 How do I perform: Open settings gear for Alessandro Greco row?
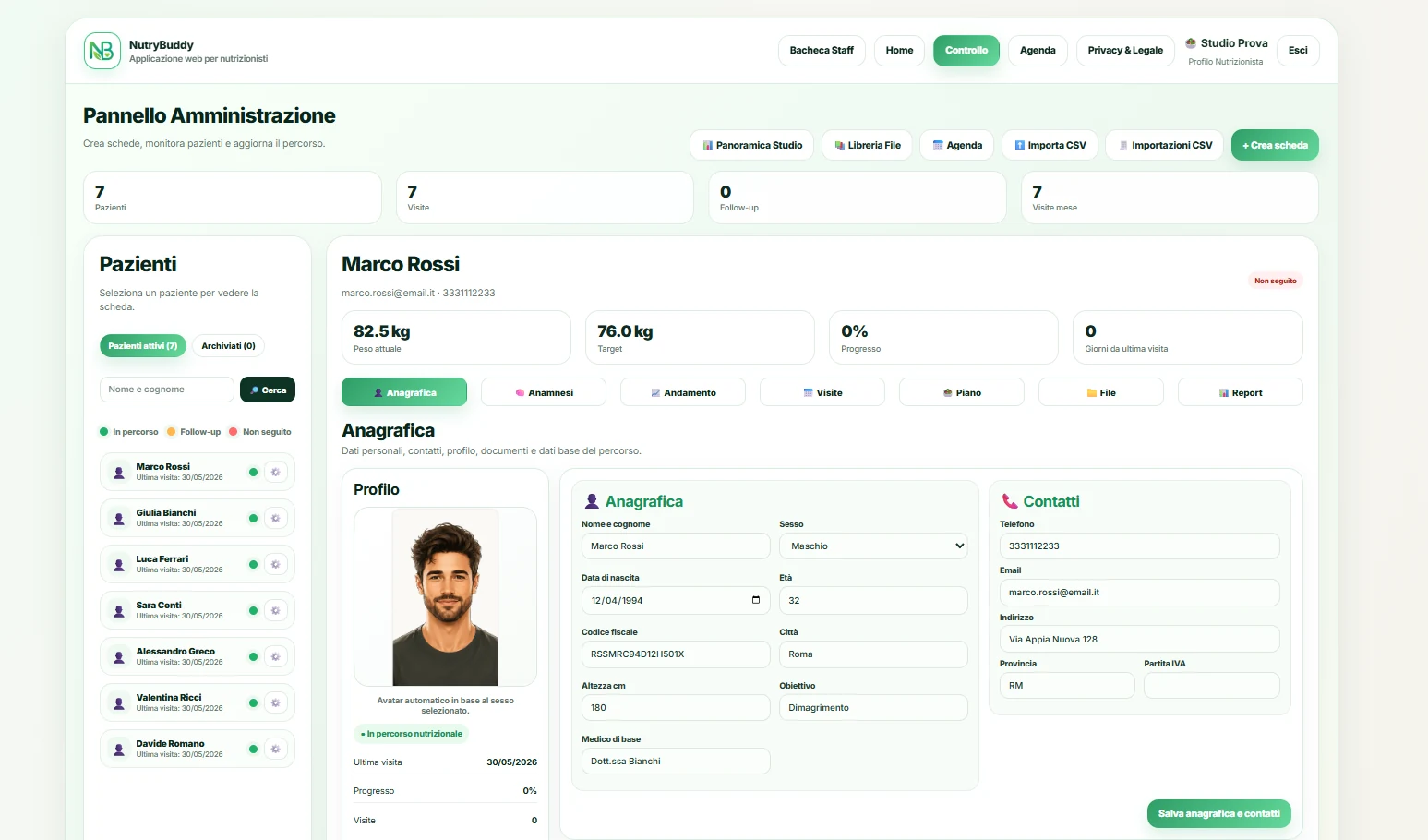(x=275, y=656)
